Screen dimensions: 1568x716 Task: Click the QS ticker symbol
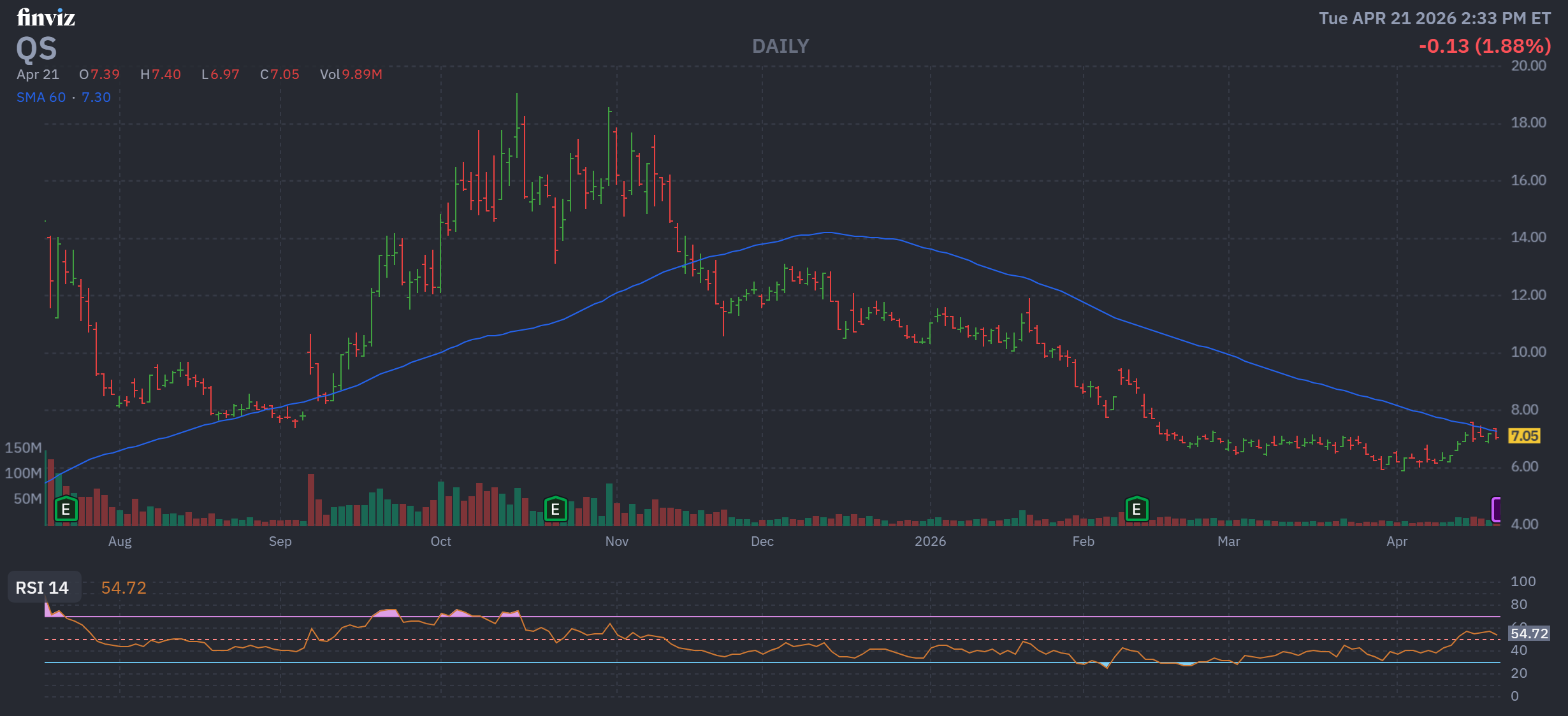tap(36, 49)
